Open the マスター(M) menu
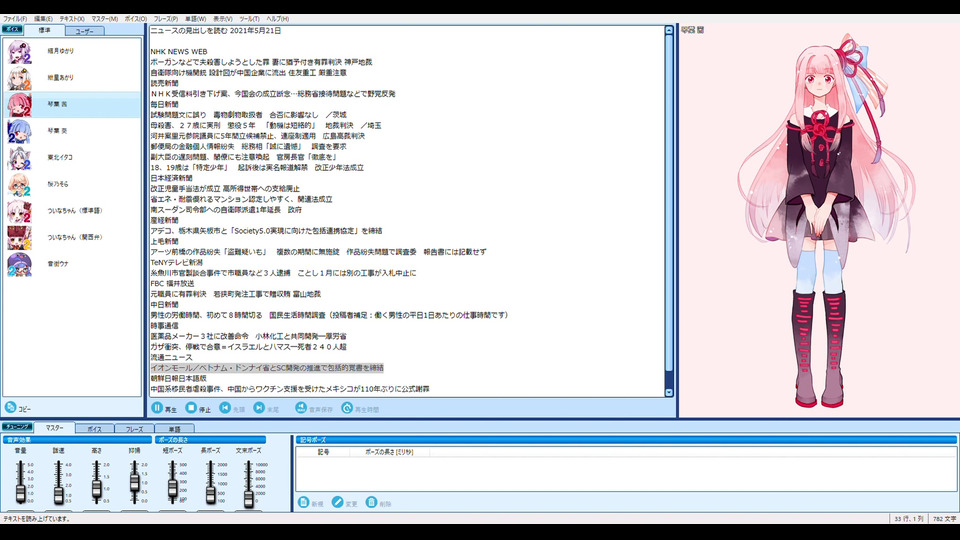The image size is (960, 540). pos(105,19)
